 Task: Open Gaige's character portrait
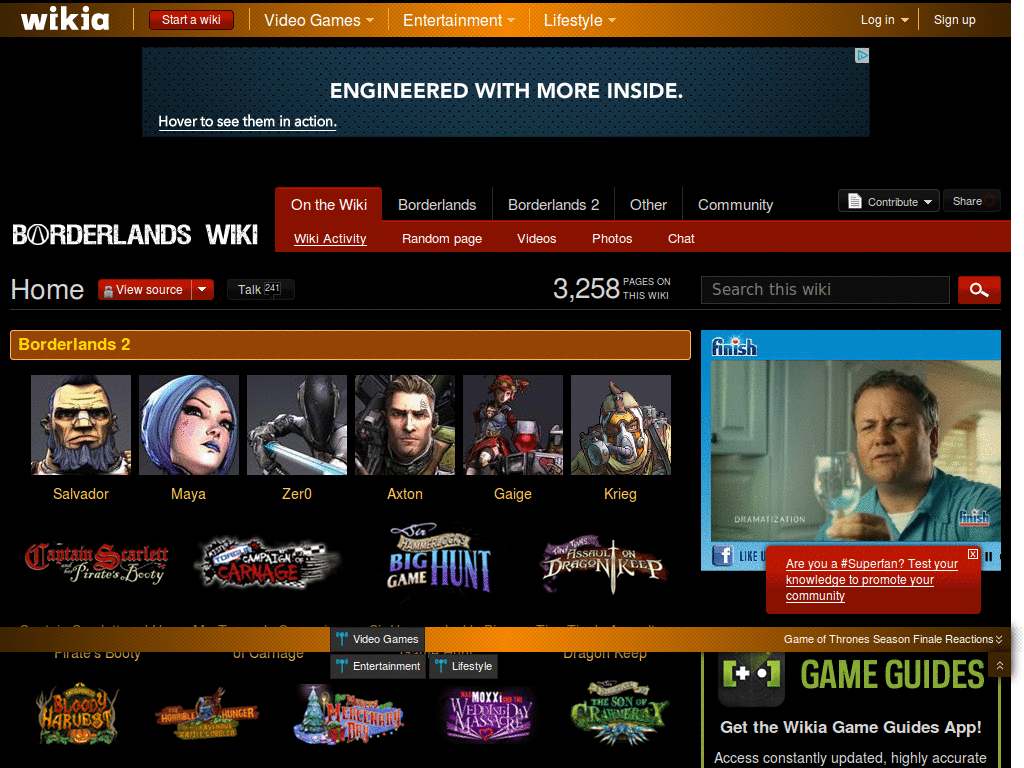point(513,424)
